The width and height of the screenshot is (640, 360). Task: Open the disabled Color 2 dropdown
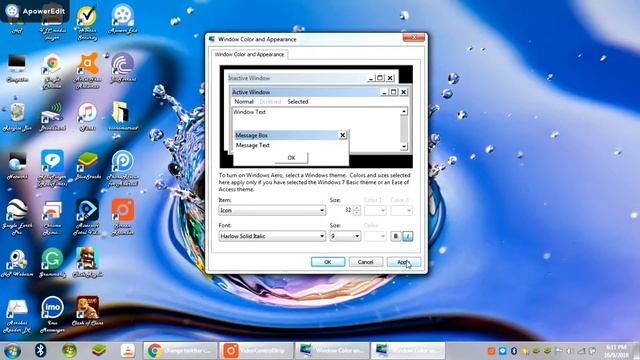tap(401, 210)
